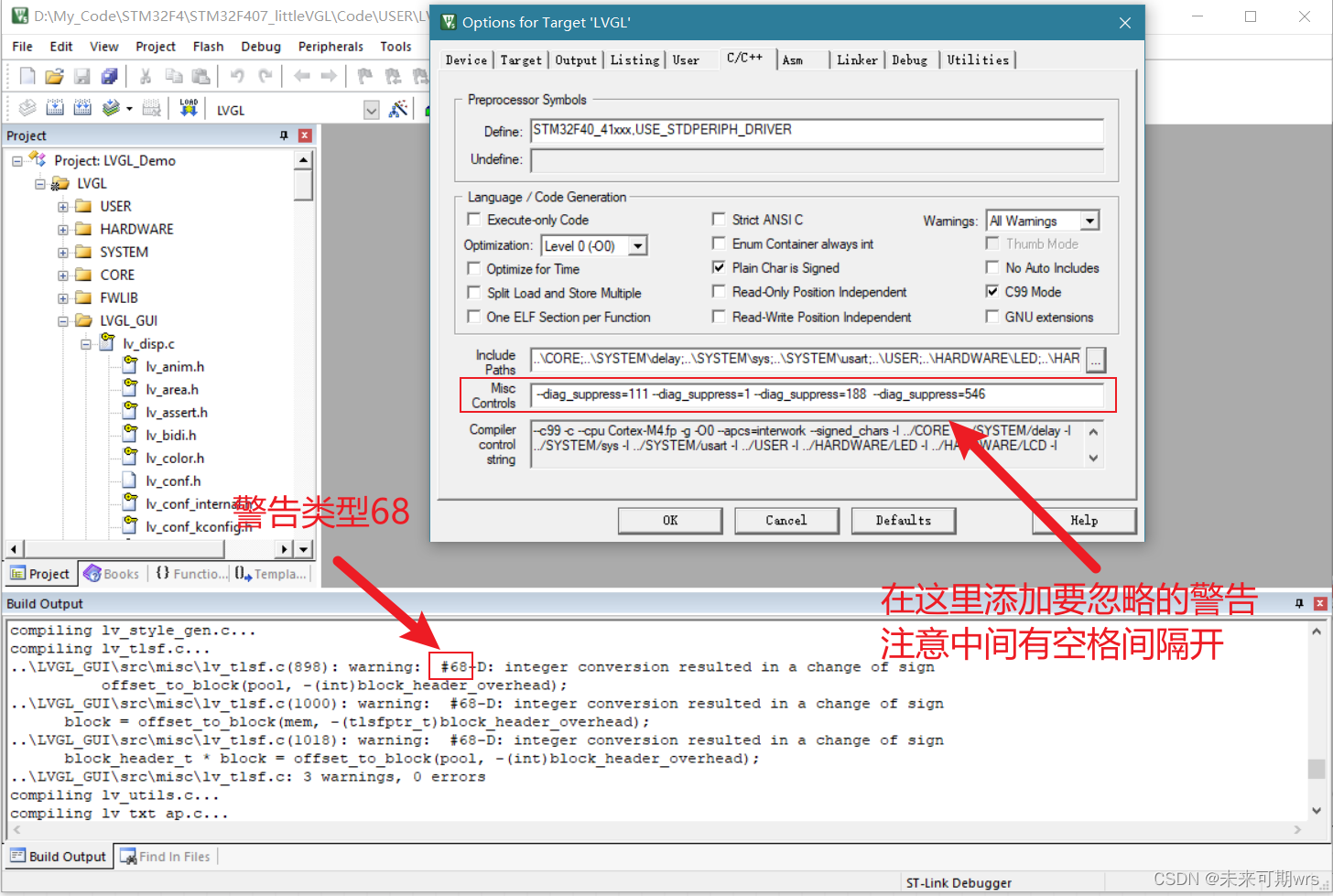
Task: Toggle No Auto Includes checkbox
Action: [992, 267]
